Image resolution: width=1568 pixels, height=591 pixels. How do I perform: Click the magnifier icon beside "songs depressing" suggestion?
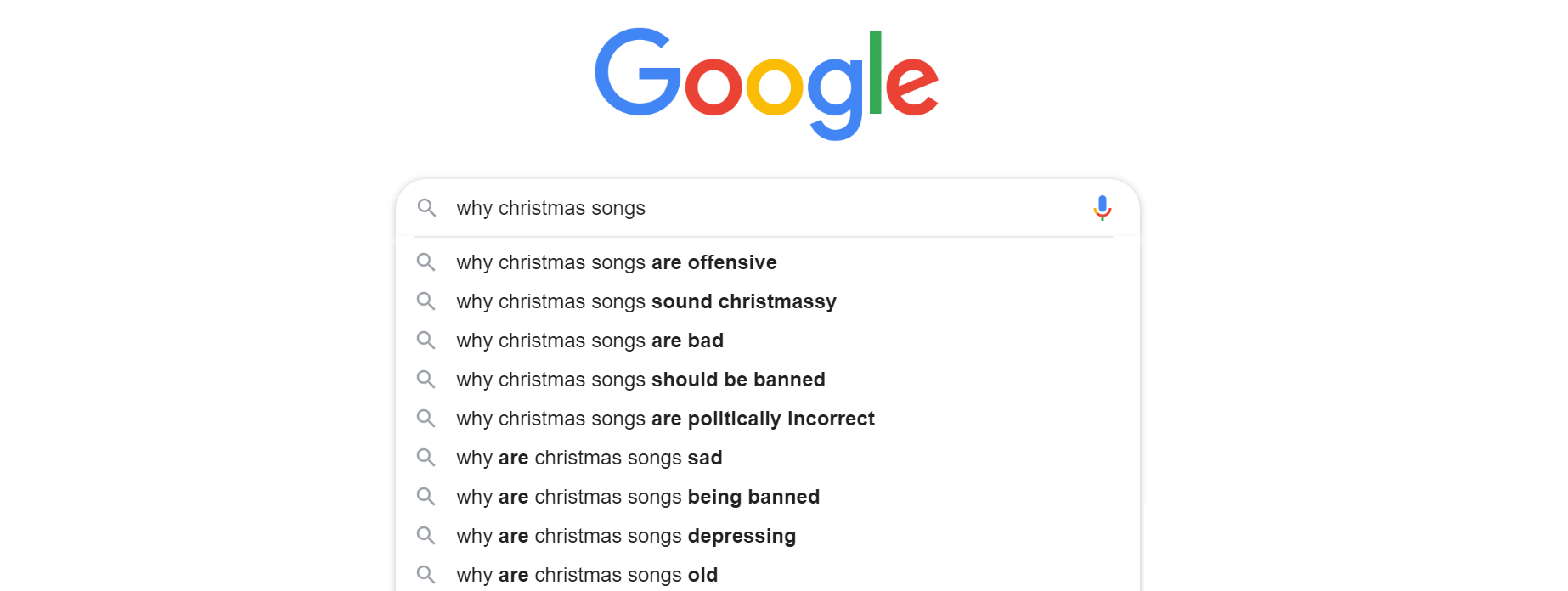(426, 536)
